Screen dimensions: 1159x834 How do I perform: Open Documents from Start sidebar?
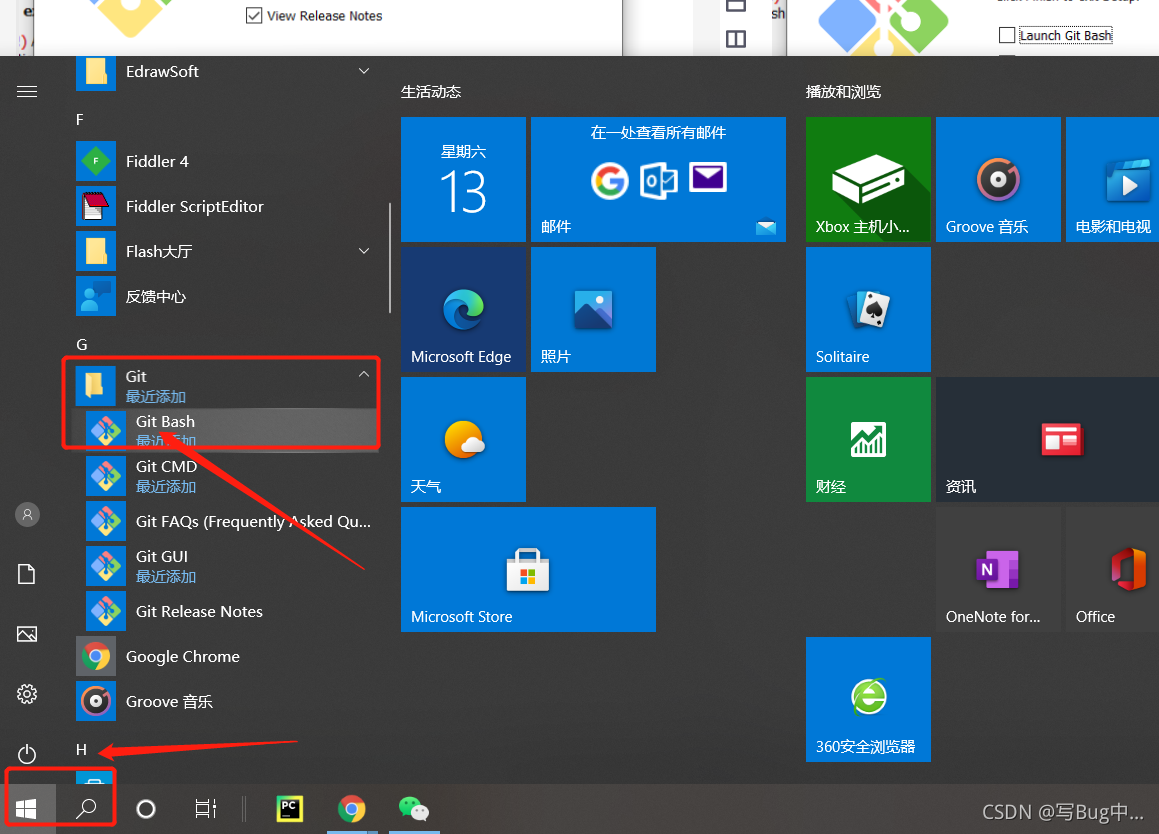click(x=27, y=574)
